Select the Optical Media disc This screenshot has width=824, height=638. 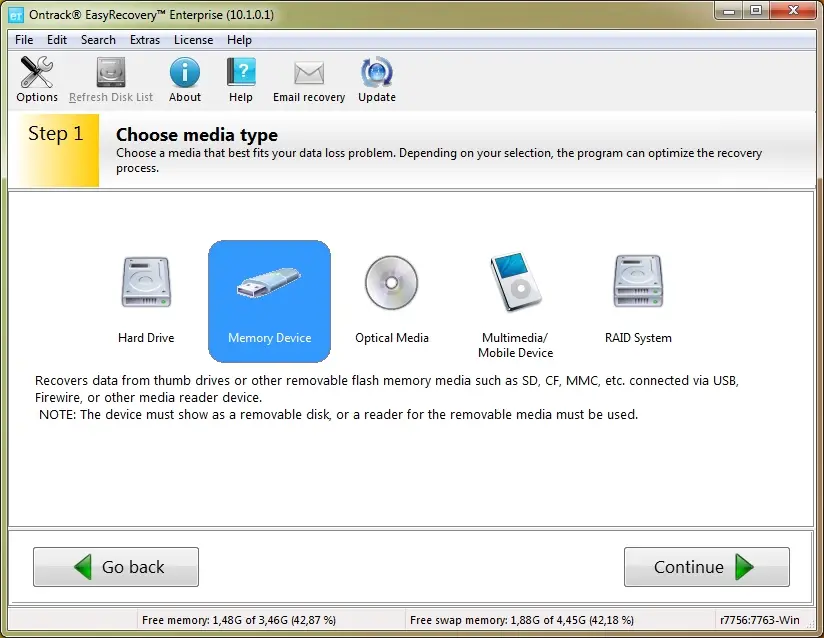pos(392,300)
